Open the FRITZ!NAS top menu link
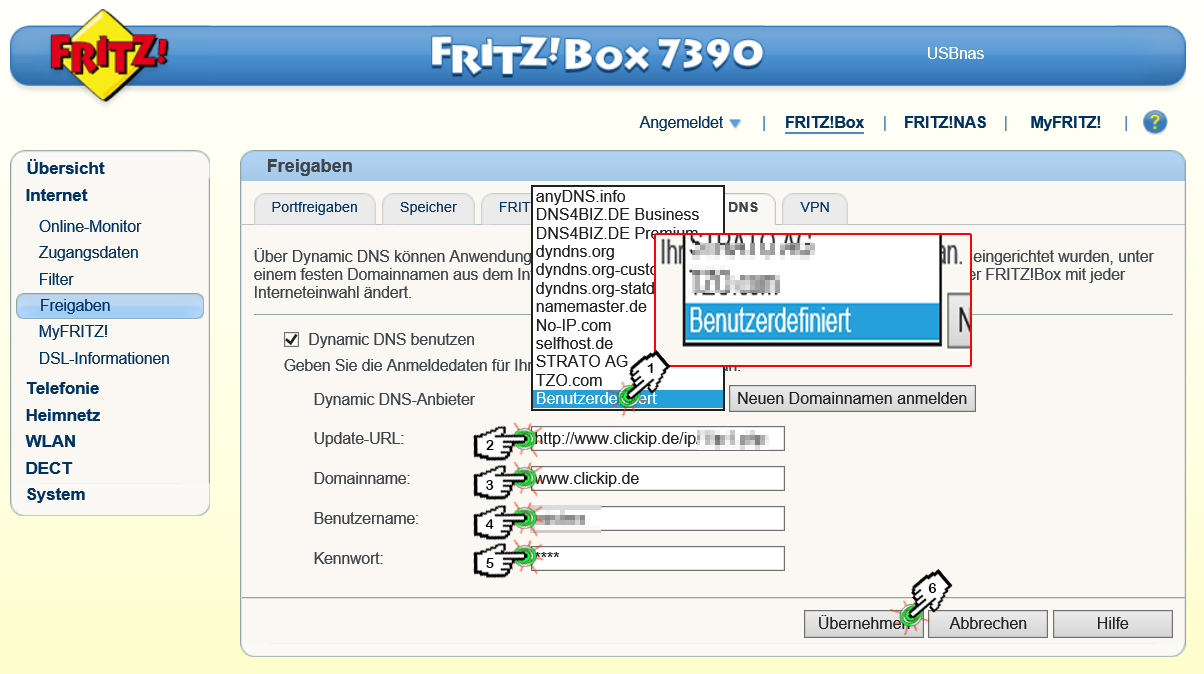Viewport: 1204px width, 674px height. pyautogui.click(x=945, y=123)
